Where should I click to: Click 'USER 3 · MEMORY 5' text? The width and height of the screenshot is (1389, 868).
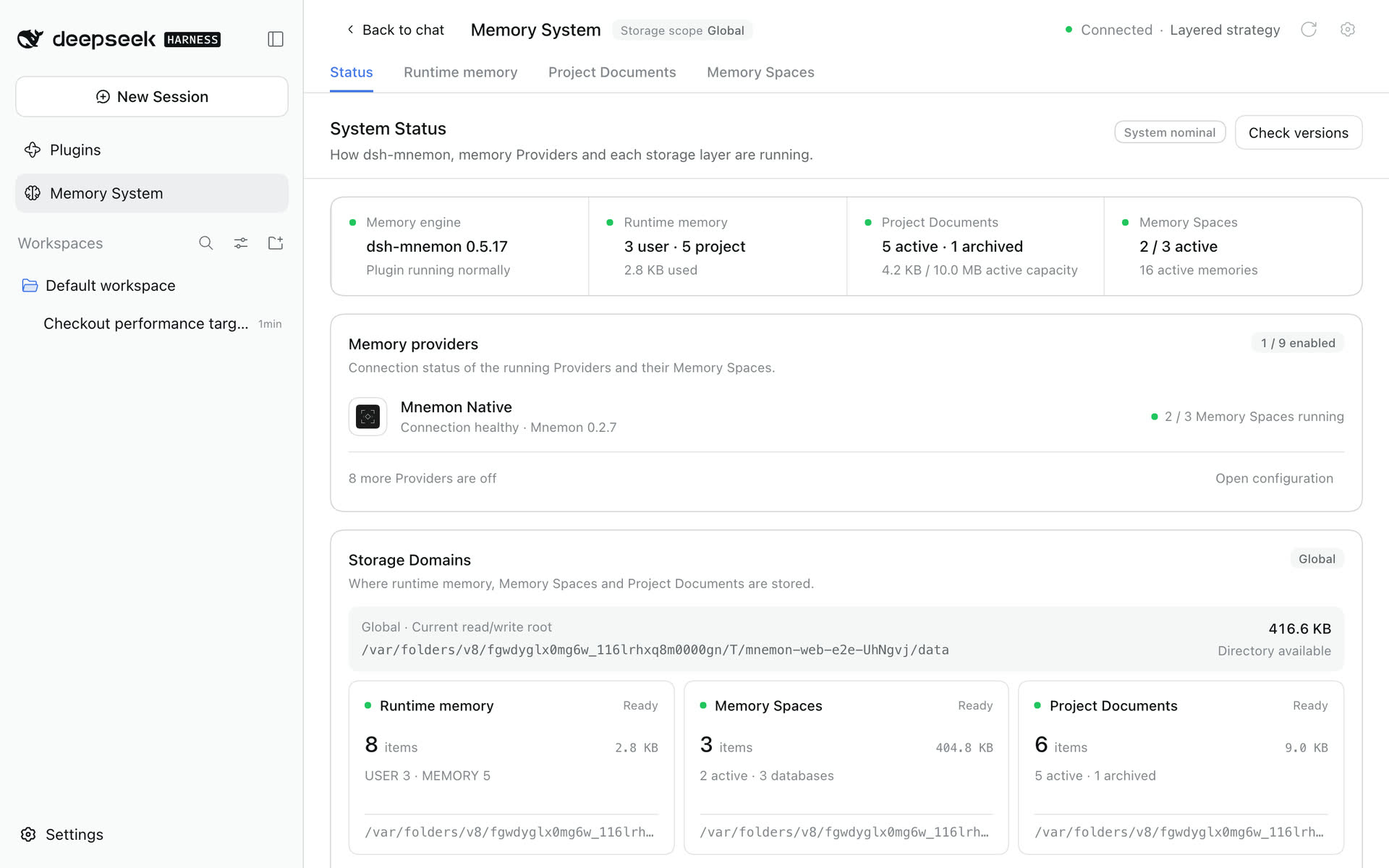428,775
